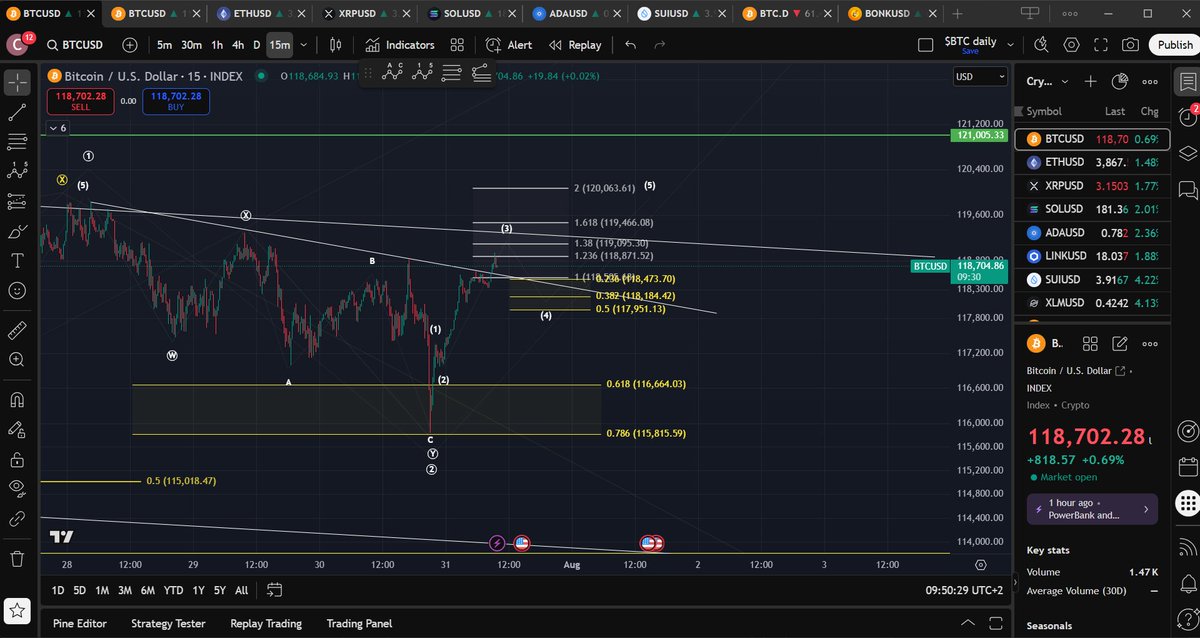Add a symbol to the watchlist
The image size is (1200, 638).
point(1090,81)
